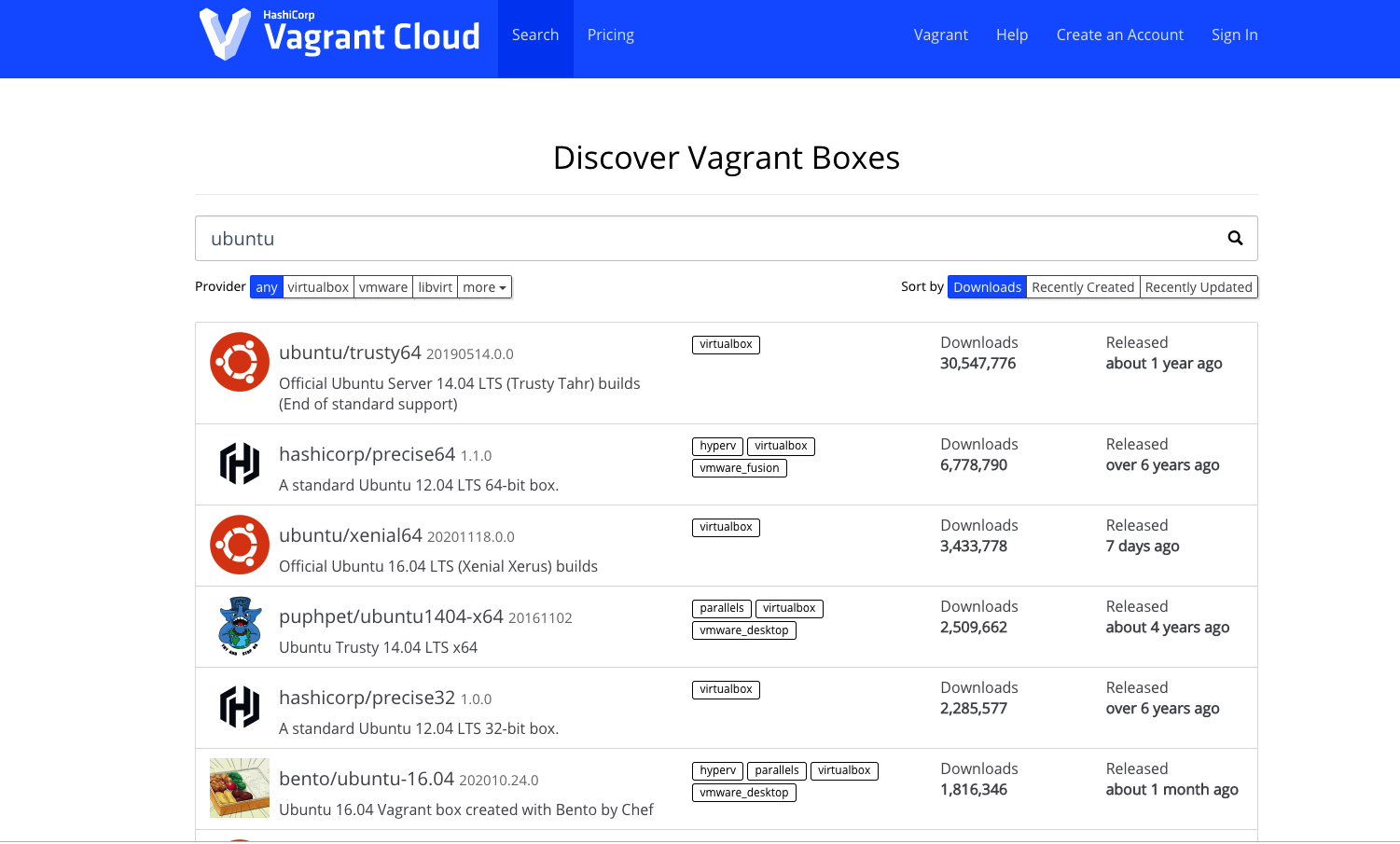This screenshot has width=1400, height=844.
Task: Click the '2,509,662' downloads count
Action: 974,628
